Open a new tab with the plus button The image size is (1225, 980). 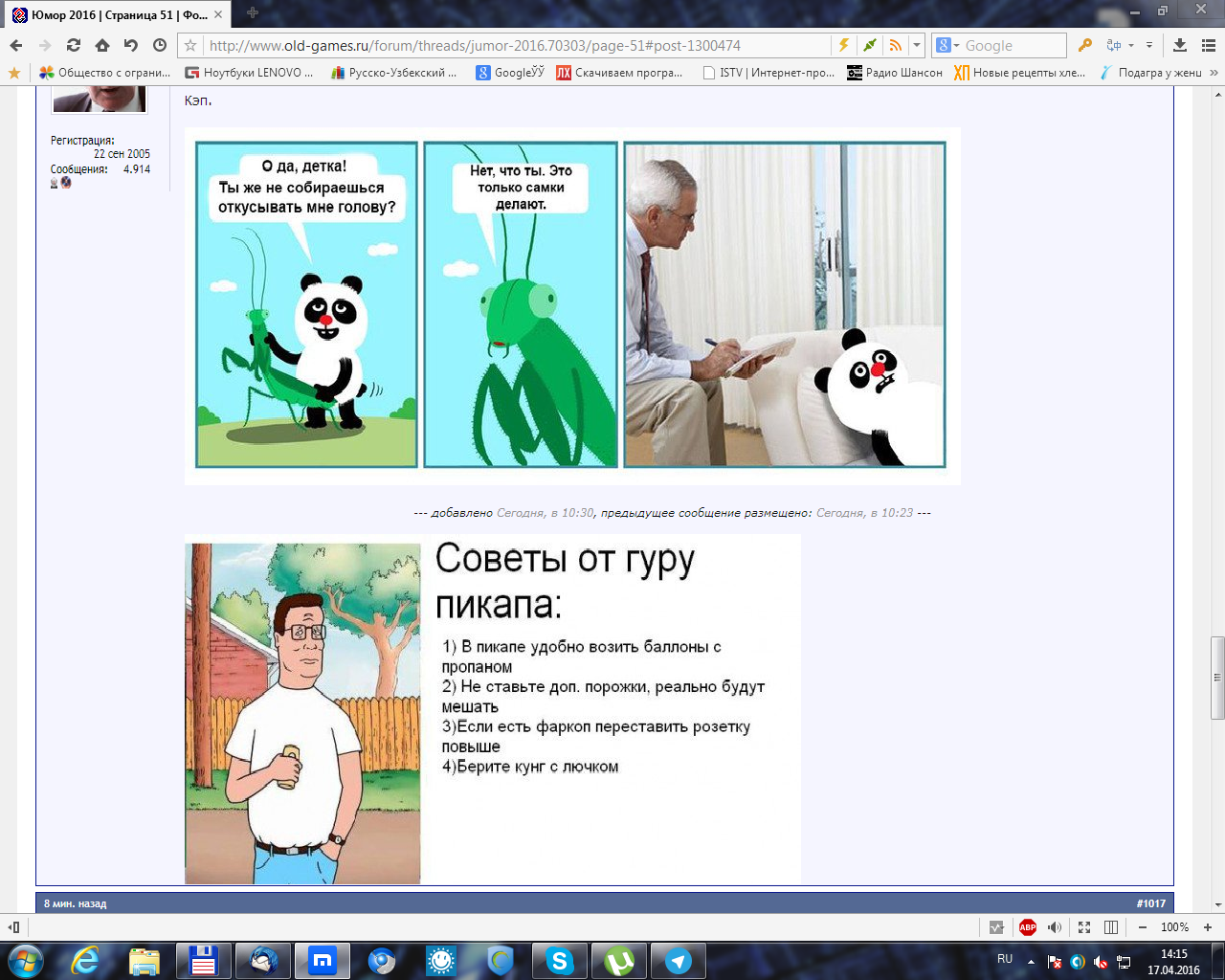click(253, 13)
